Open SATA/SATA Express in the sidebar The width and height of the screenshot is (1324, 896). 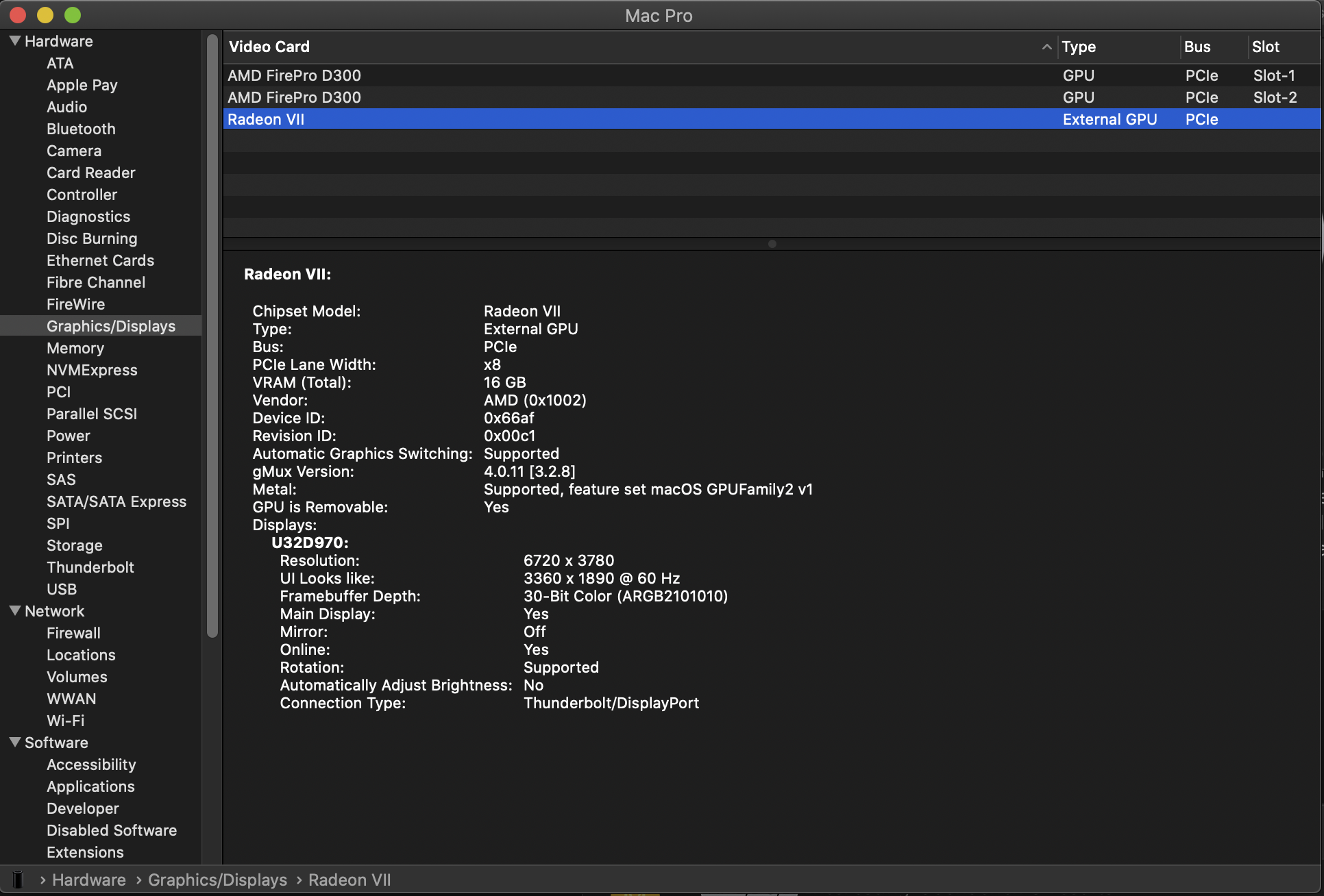coord(117,501)
